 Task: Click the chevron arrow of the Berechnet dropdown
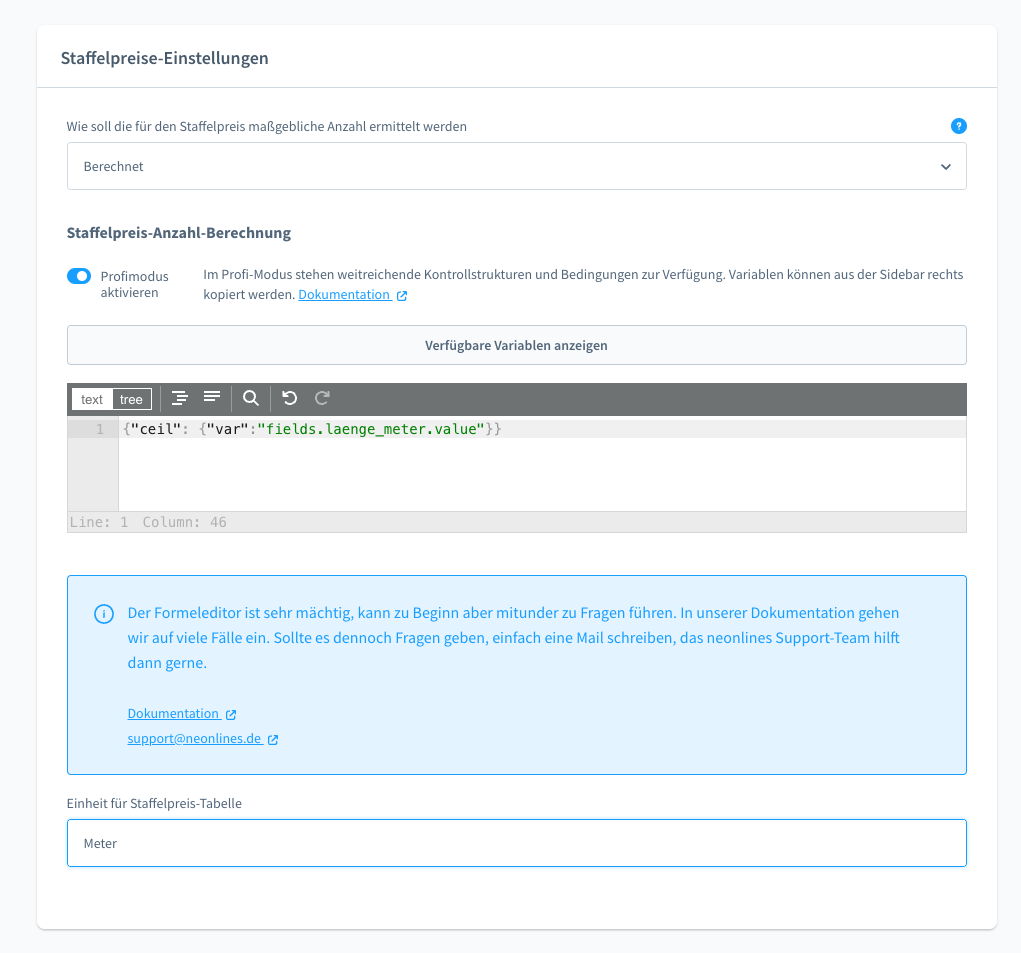[x=945, y=167]
